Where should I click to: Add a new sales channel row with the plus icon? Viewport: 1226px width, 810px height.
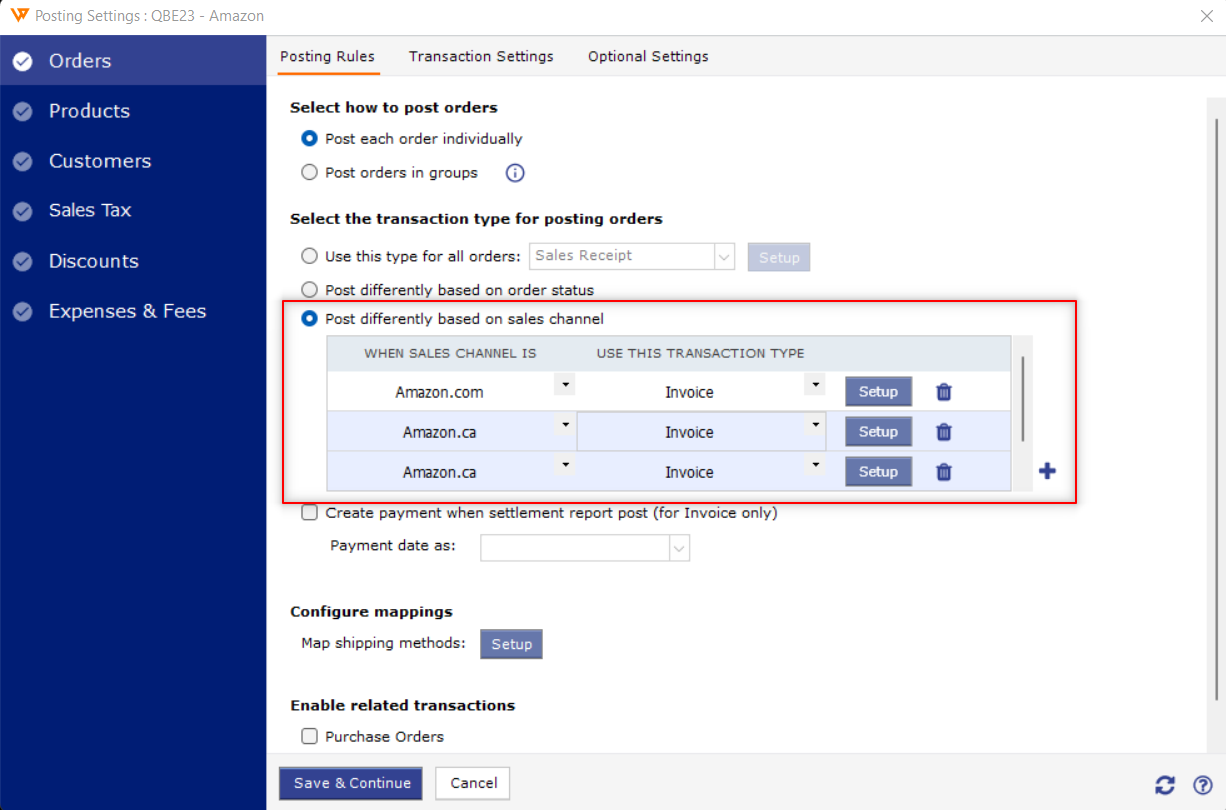(1047, 471)
